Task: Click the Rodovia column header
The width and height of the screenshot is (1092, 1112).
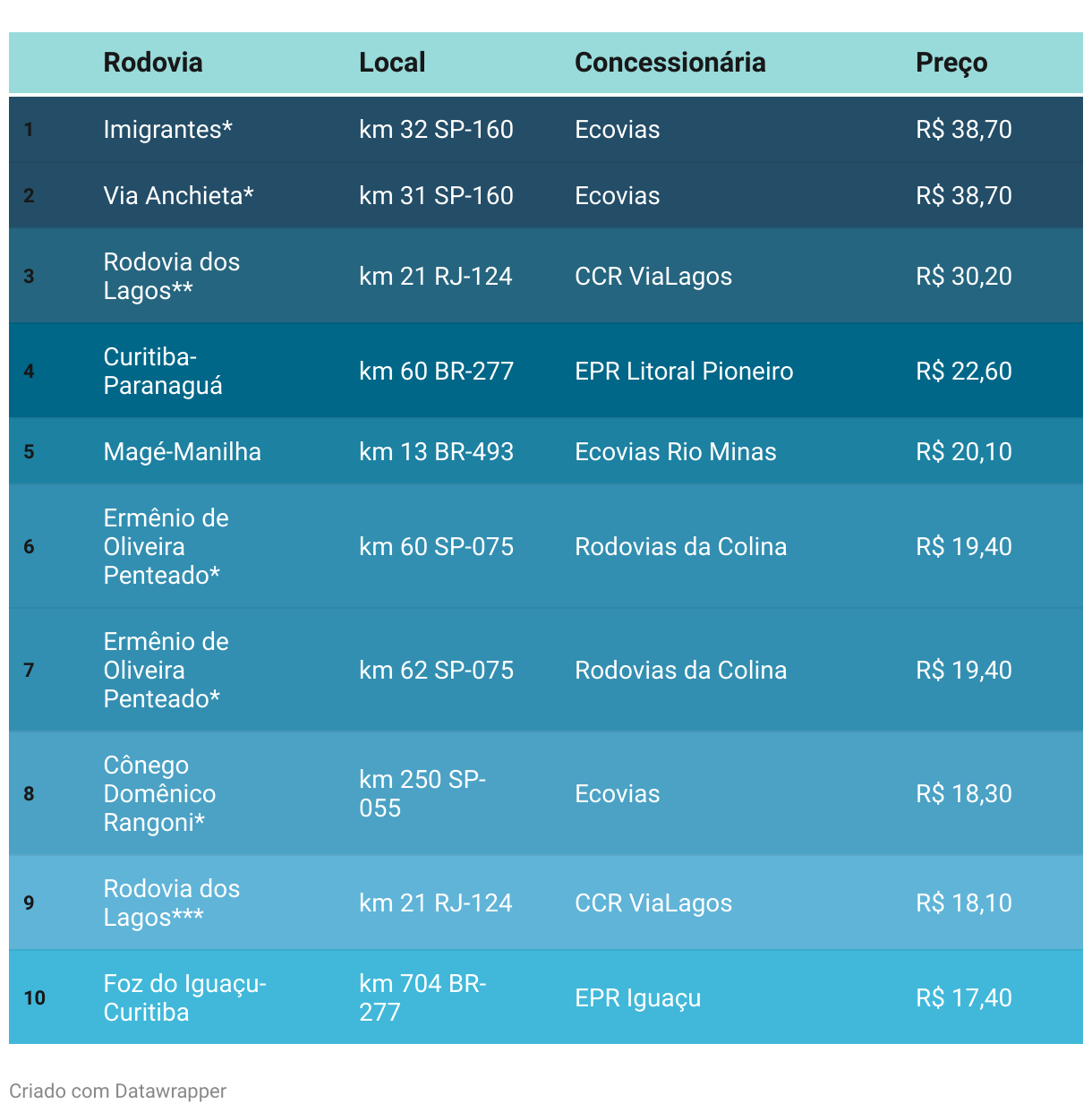Action: (x=153, y=63)
